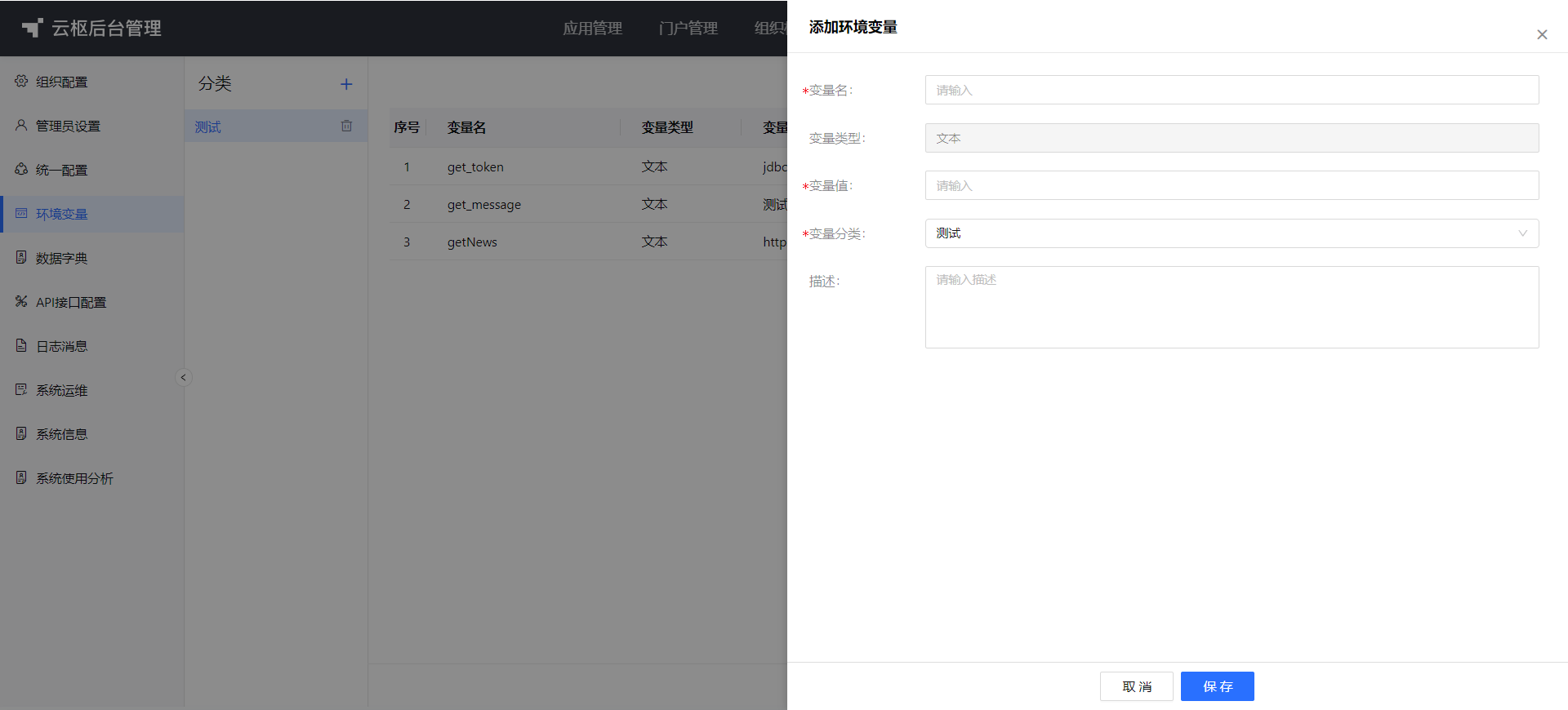Open 门户管理 in top navigation
The height and width of the screenshot is (710, 1568).
pos(688,28)
